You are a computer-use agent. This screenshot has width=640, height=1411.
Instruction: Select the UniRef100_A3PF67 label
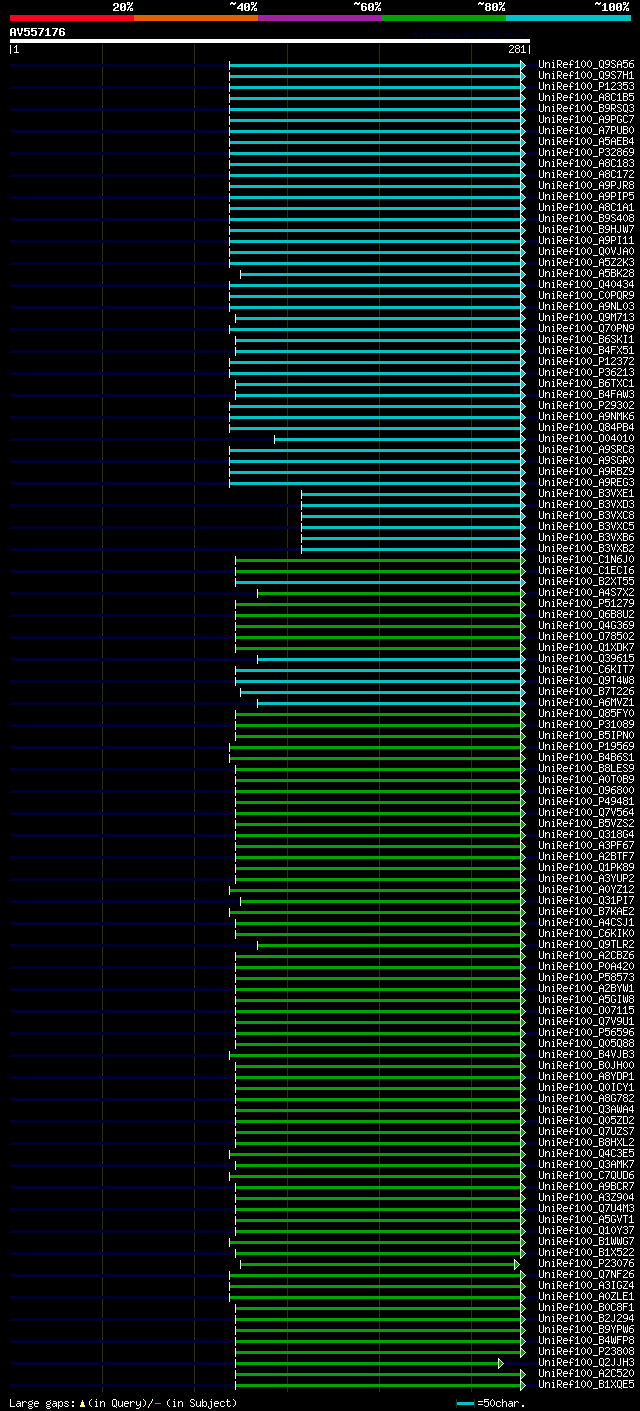586,846
